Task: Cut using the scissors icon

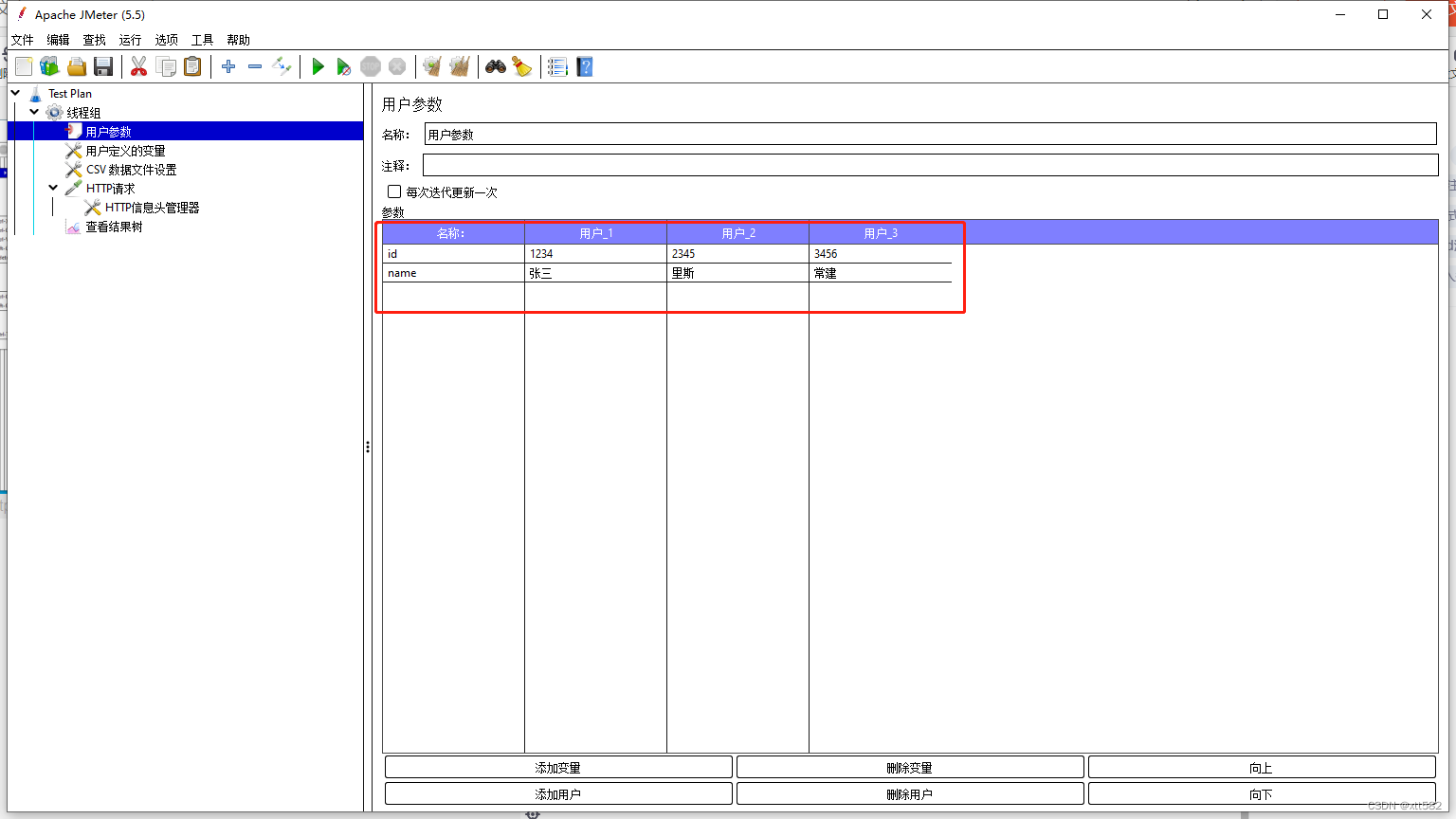Action: pos(138,66)
